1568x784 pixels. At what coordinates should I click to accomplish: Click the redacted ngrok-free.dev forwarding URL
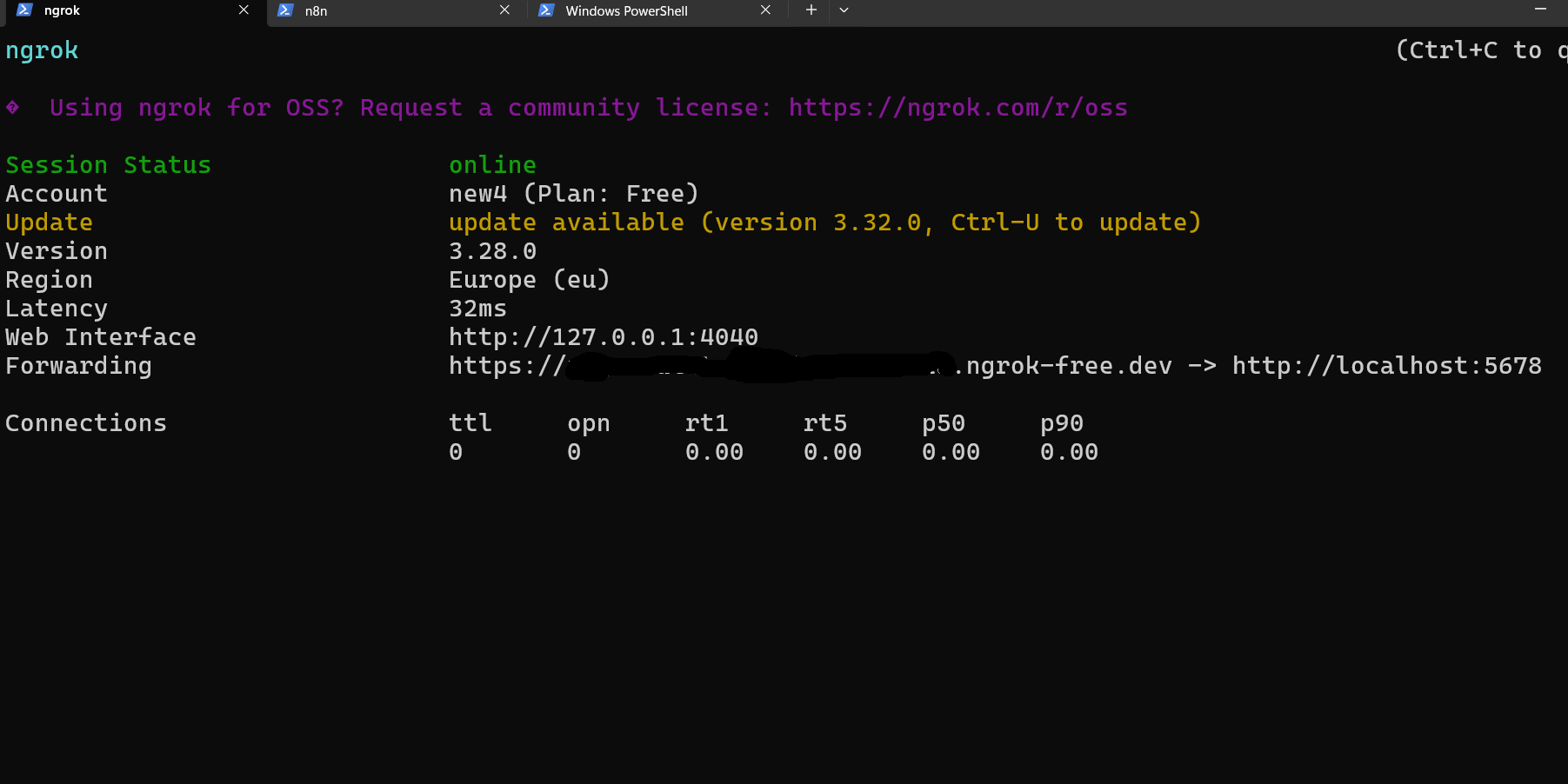(811, 366)
